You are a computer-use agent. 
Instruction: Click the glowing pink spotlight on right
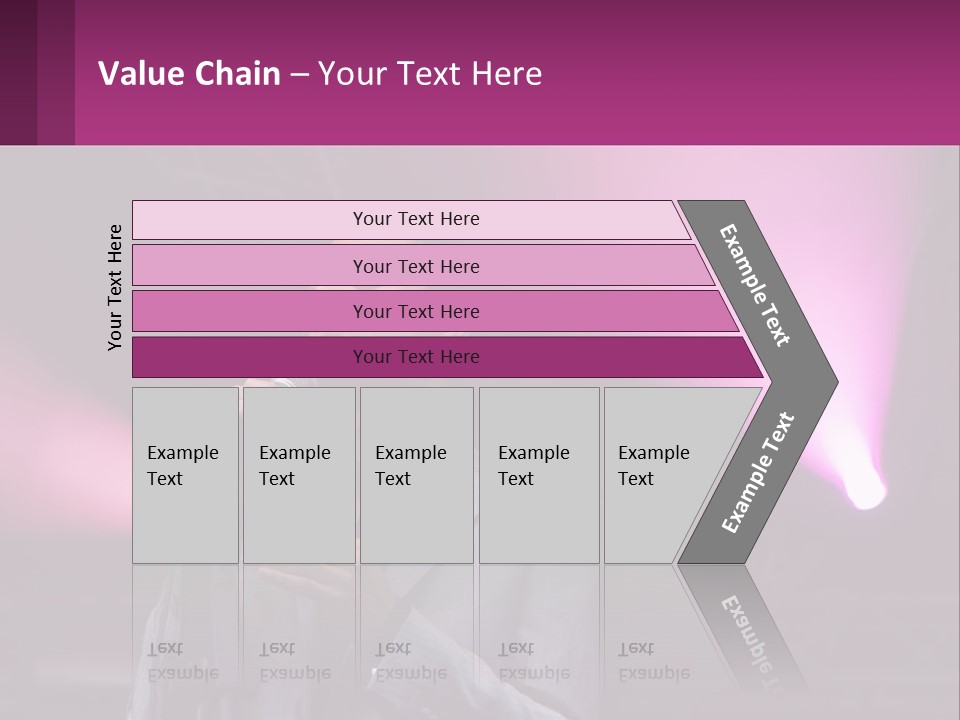click(866, 489)
